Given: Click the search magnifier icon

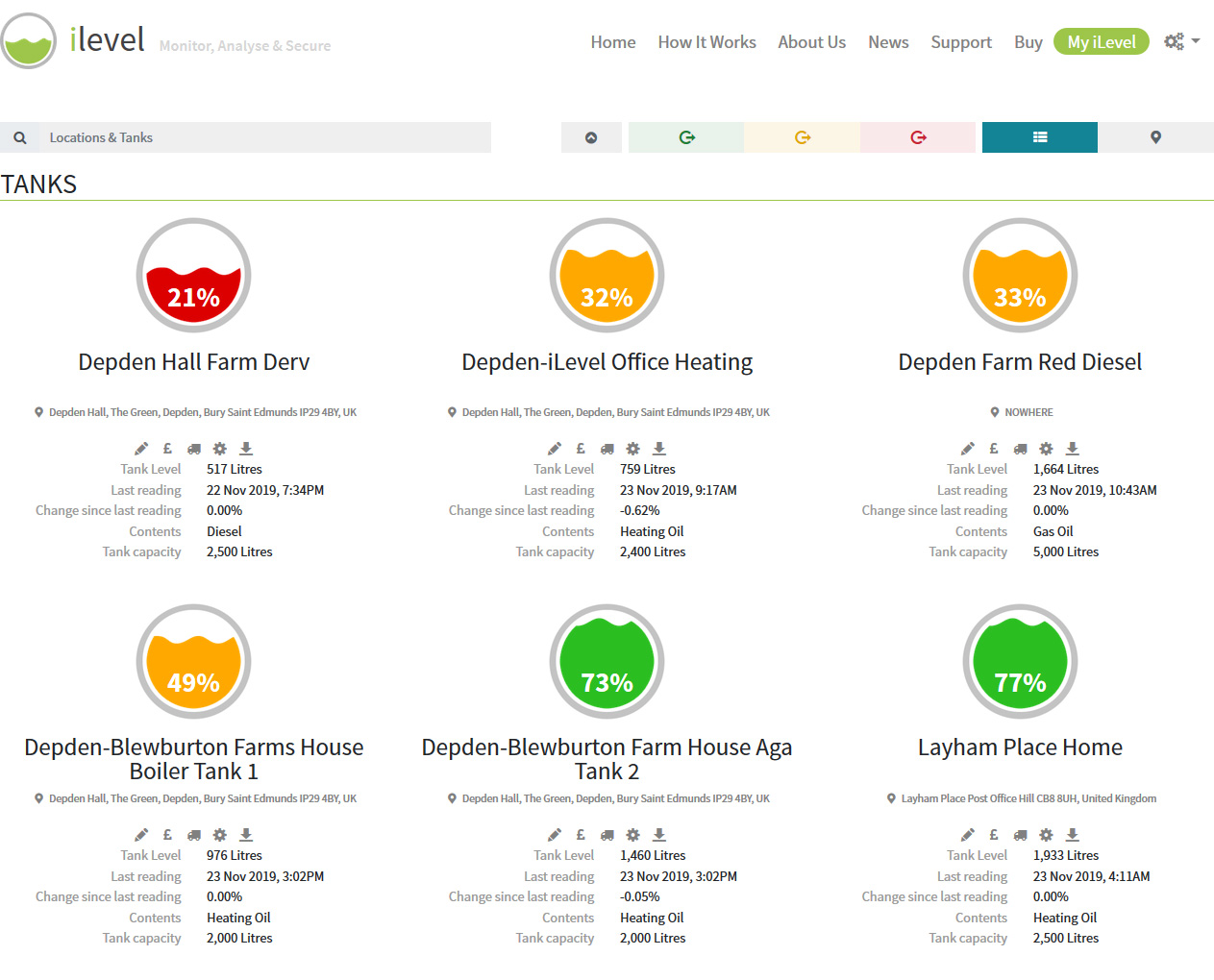Looking at the screenshot, I should pyautogui.click(x=20, y=137).
